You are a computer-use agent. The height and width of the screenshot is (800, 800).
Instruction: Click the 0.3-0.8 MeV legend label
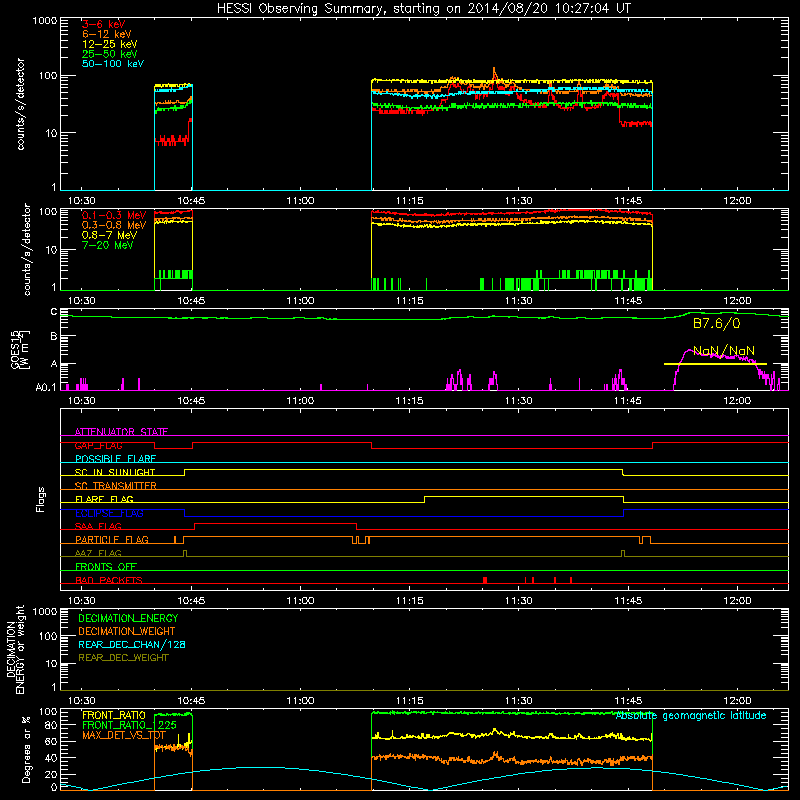(114, 225)
